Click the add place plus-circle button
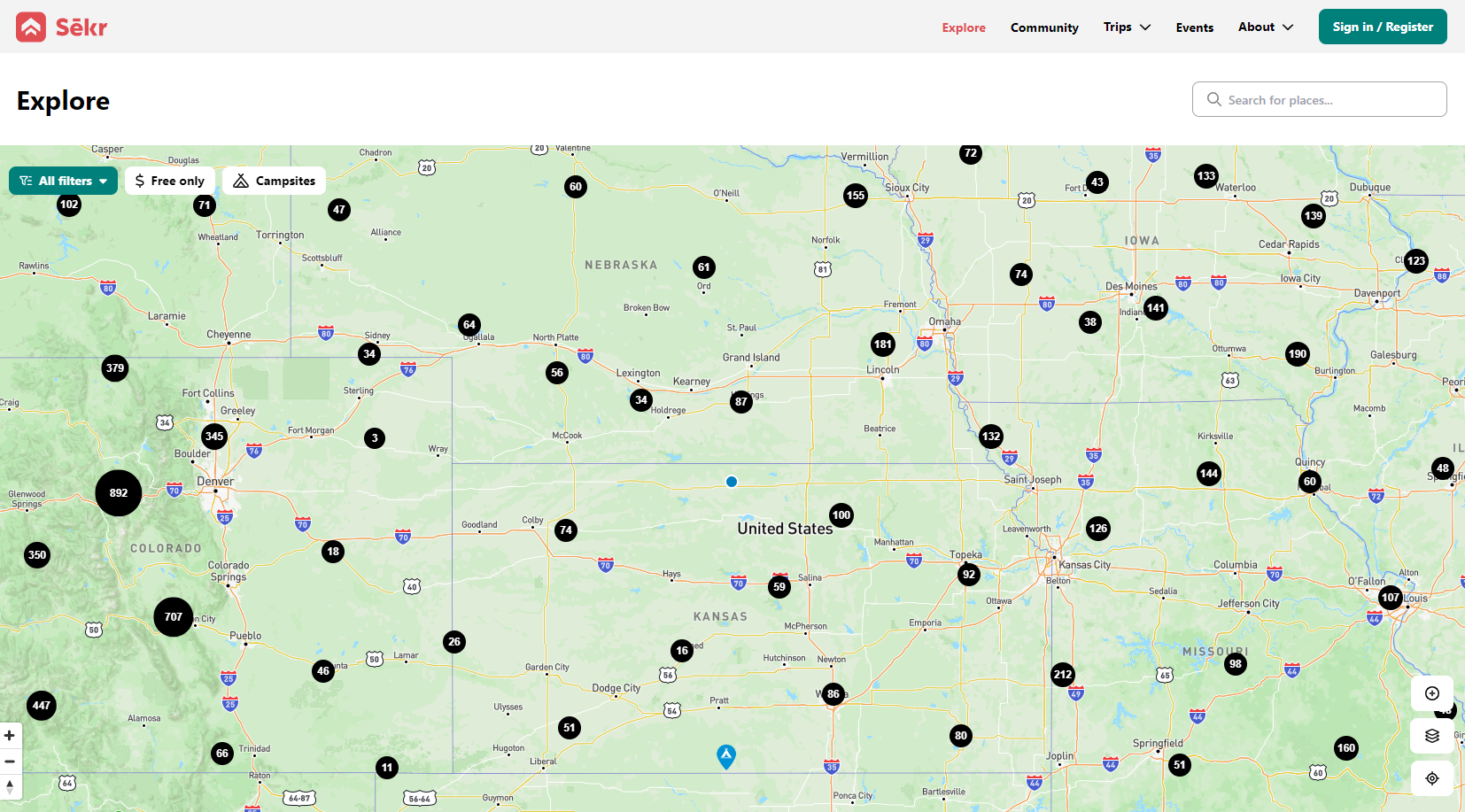This screenshot has width=1465, height=812. (1431, 693)
